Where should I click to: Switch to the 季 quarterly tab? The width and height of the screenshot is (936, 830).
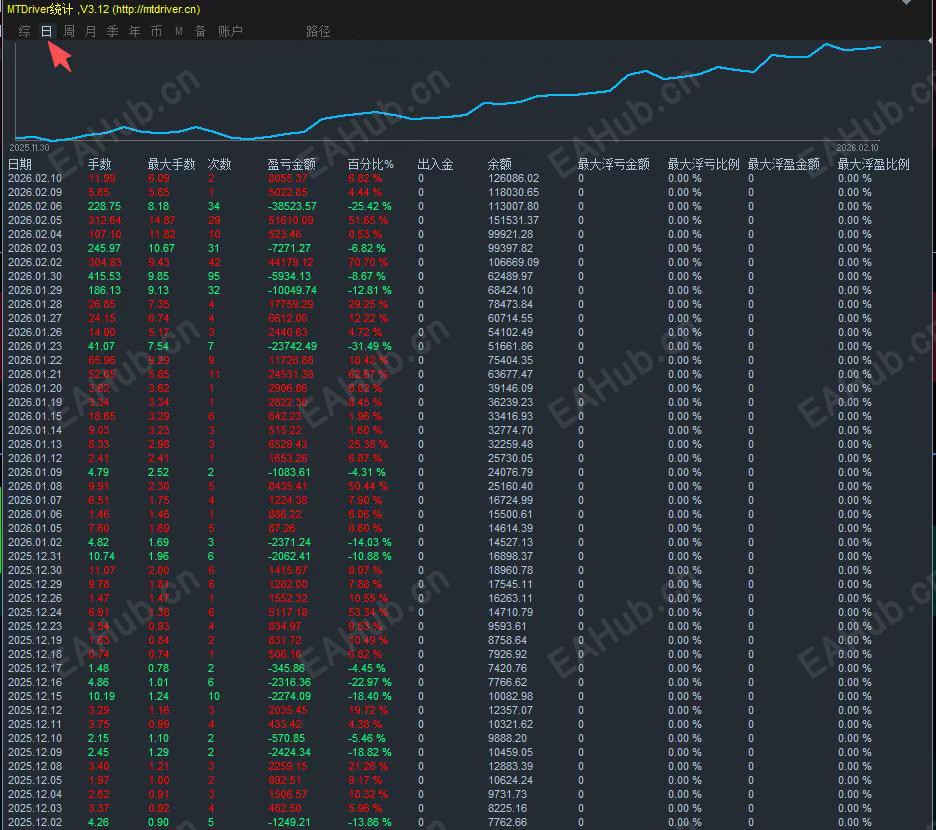112,31
